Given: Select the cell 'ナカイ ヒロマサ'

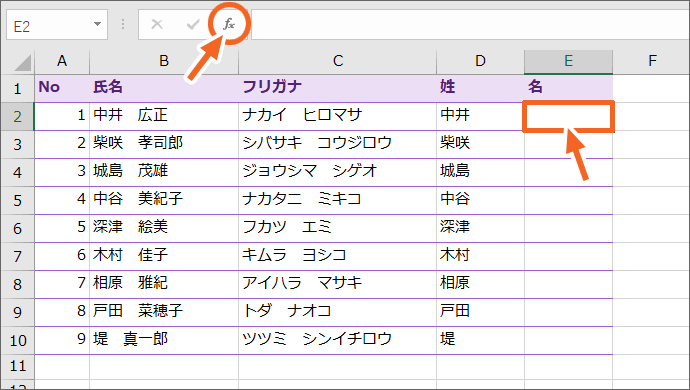Looking at the screenshot, I should [338, 116].
